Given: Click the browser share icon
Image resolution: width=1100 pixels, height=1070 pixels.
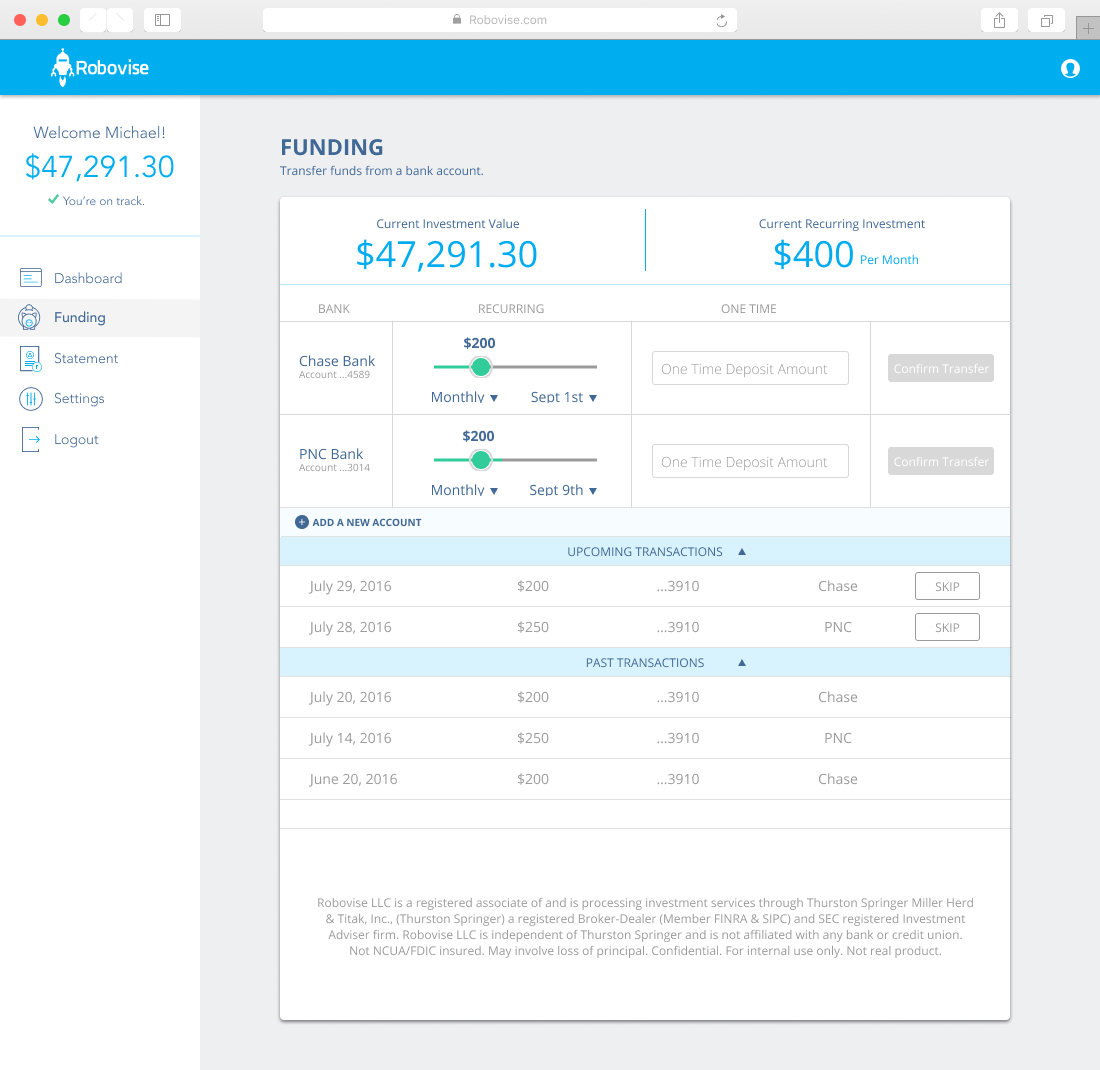Looking at the screenshot, I should (999, 20).
